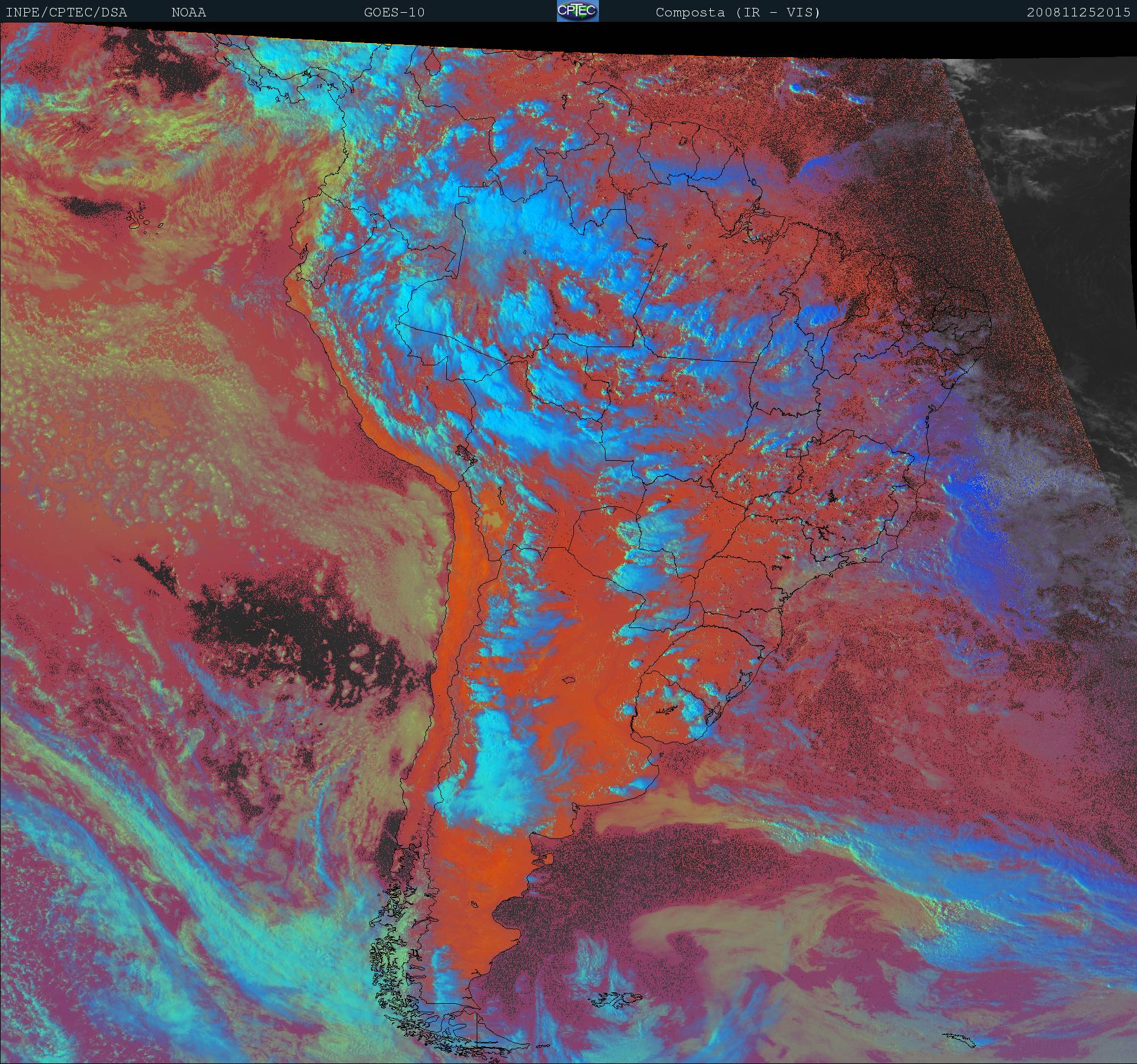Click the CPTEC logo in the header
This screenshot has height=1064, width=1137.
577,12
